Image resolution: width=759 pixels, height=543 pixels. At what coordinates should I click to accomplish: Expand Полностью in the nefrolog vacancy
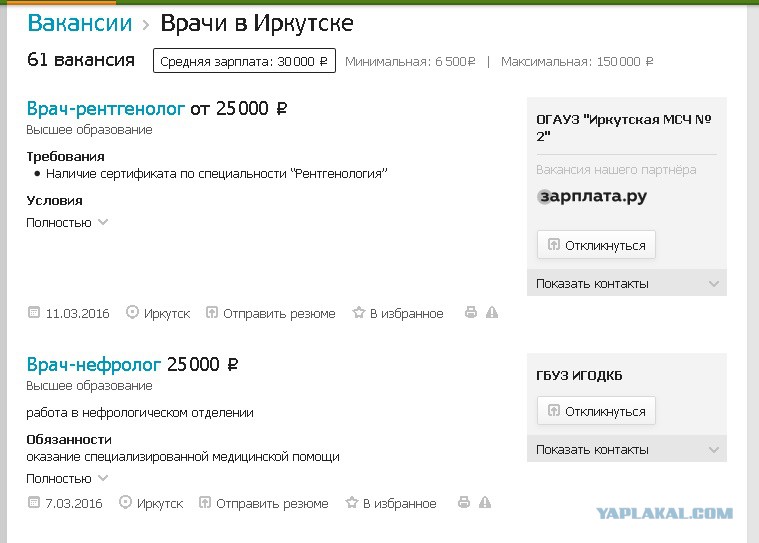[67, 479]
